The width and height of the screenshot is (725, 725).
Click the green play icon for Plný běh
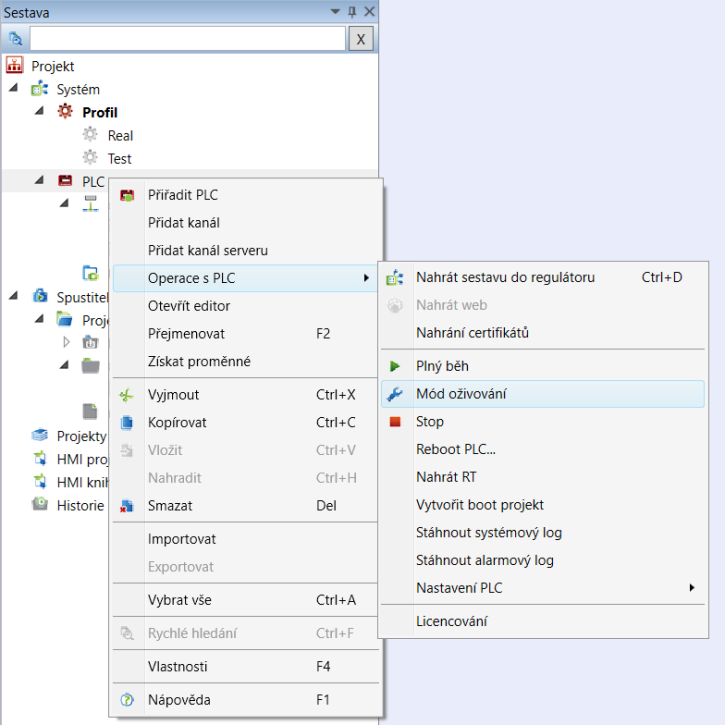click(x=394, y=366)
